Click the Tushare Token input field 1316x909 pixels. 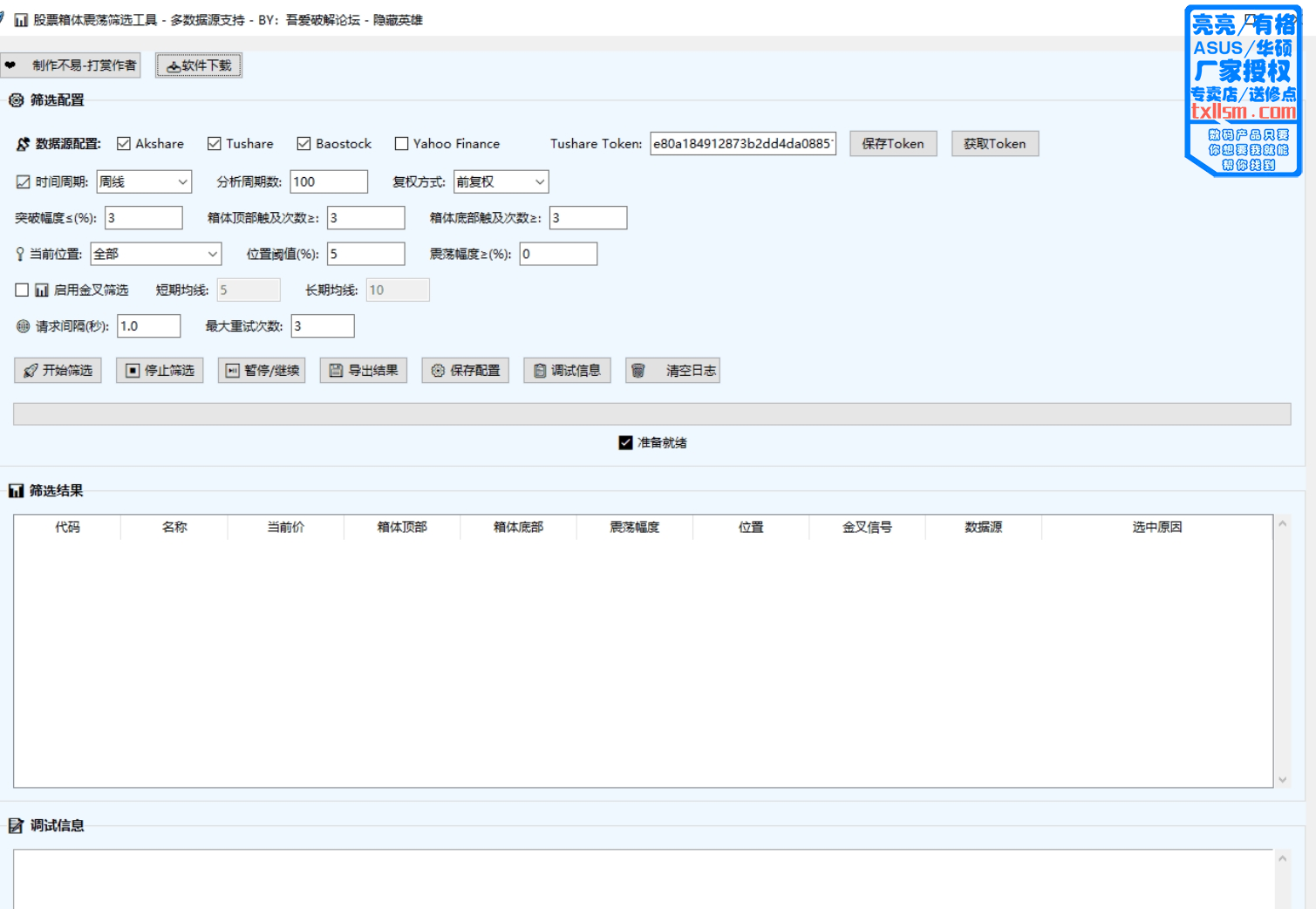pyautogui.click(x=742, y=144)
